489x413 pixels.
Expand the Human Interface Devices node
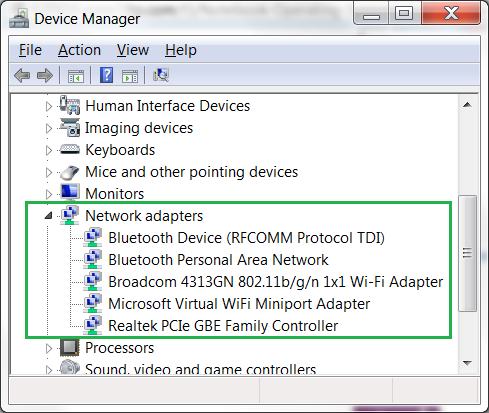(49, 106)
